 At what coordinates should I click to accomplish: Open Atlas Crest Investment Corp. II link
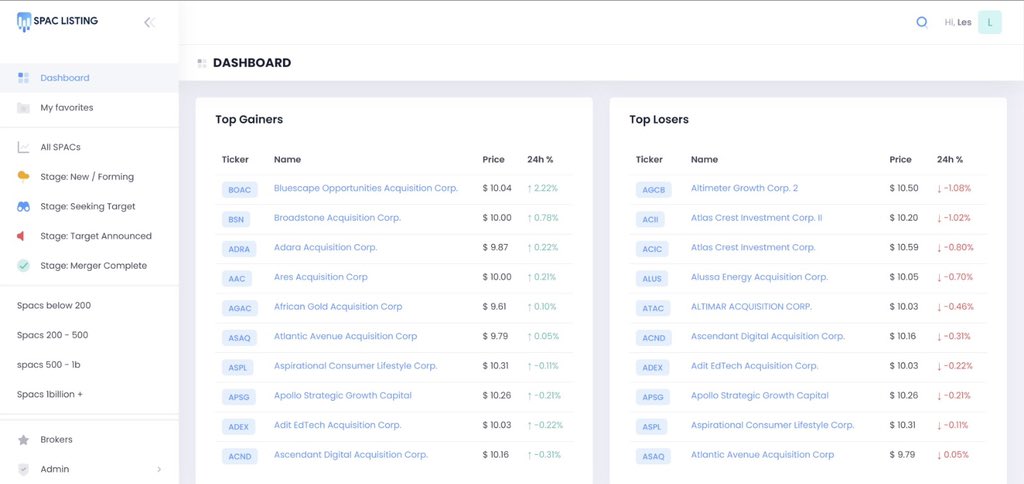756,218
